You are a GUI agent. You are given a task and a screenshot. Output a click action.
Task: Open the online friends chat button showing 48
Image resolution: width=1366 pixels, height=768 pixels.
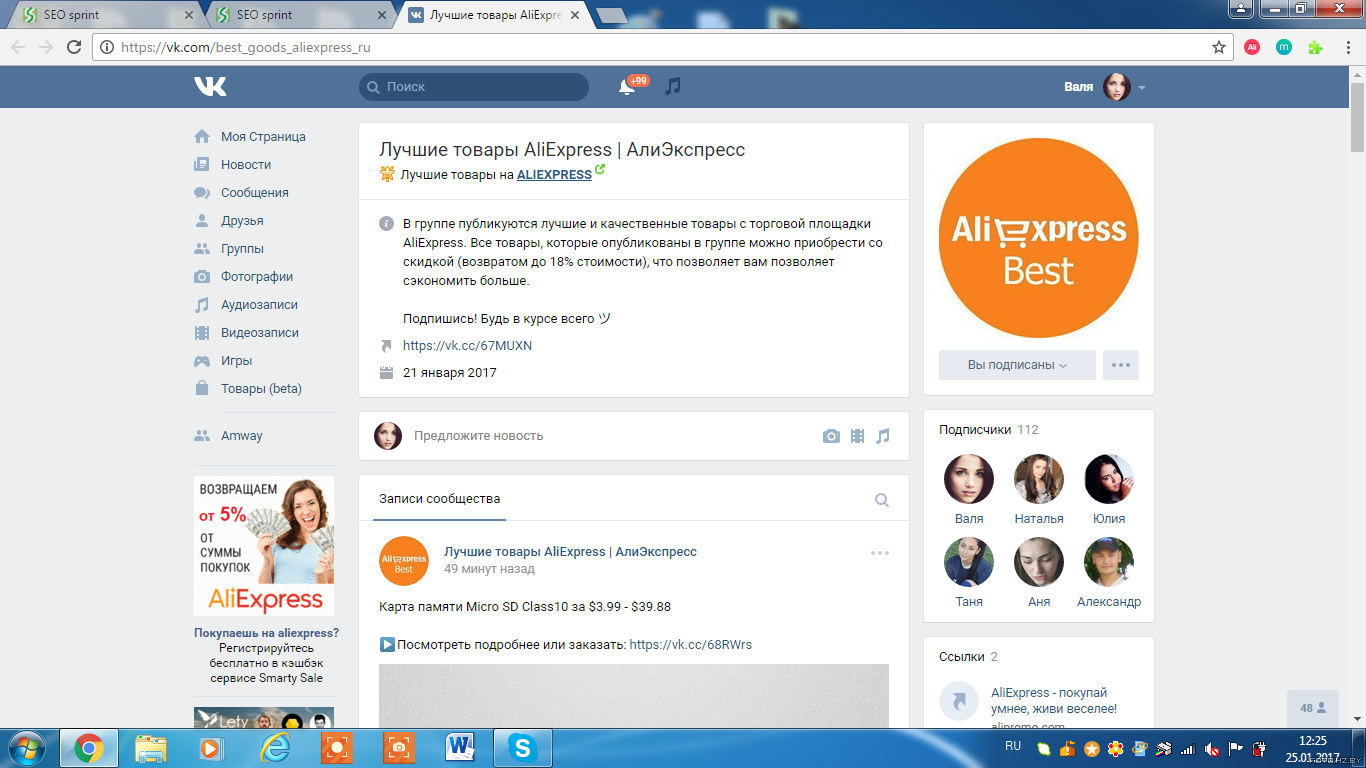coord(1313,708)
